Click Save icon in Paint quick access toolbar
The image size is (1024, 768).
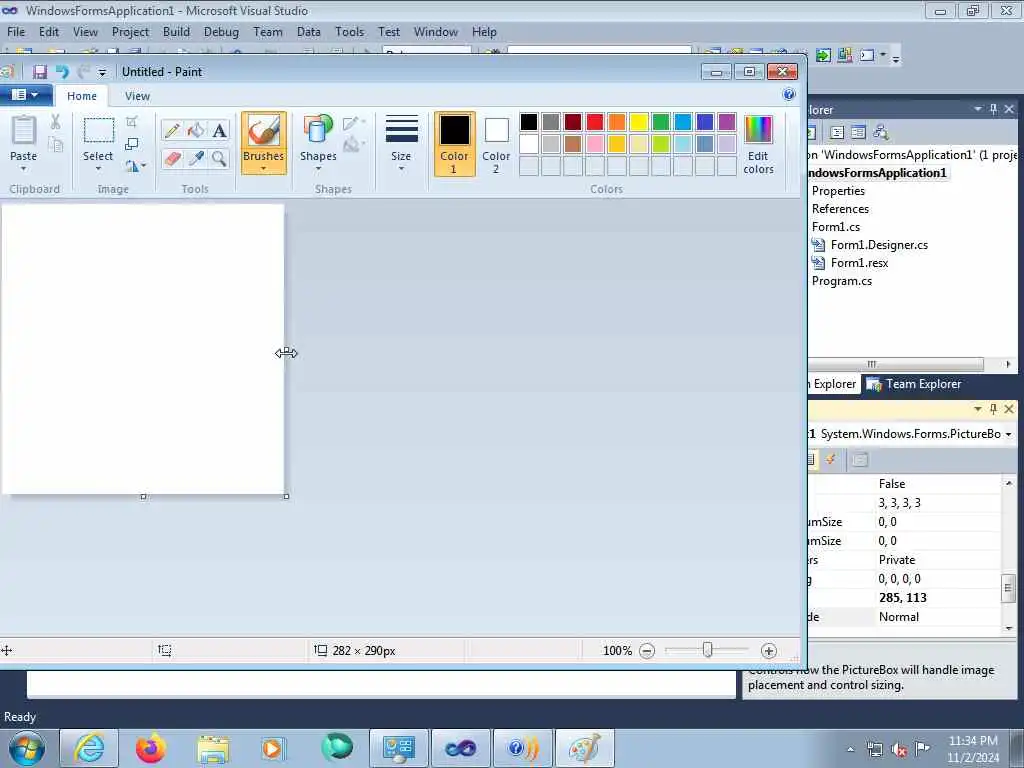click(40, 72)
